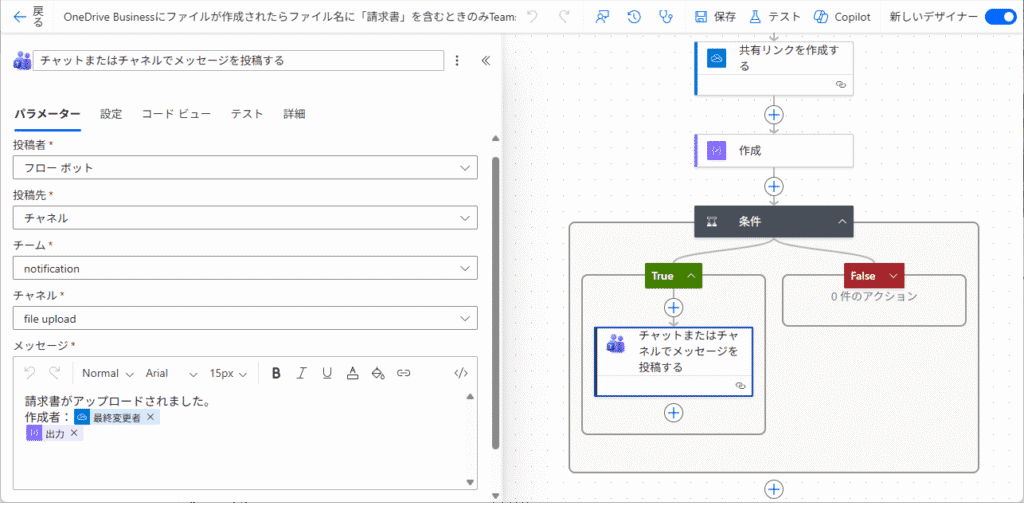Undo the last designer change in top bar
This screenshot has width=1024, height=506.
(x=533, y=17)
